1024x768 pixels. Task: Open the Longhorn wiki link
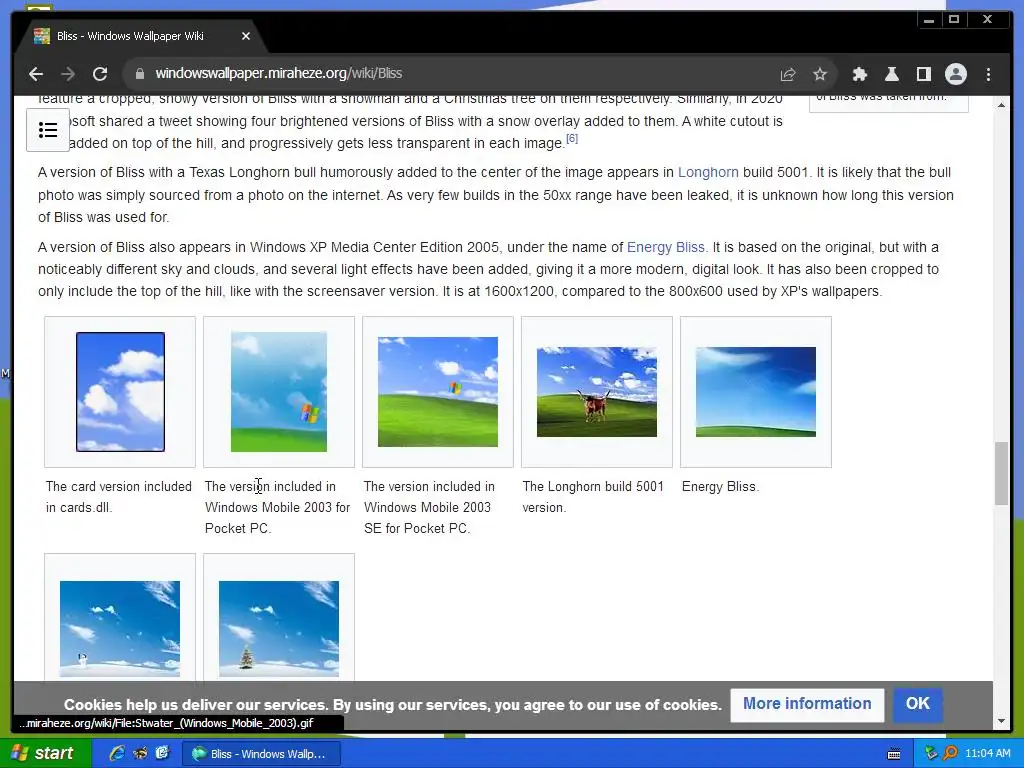pos(708,172)
